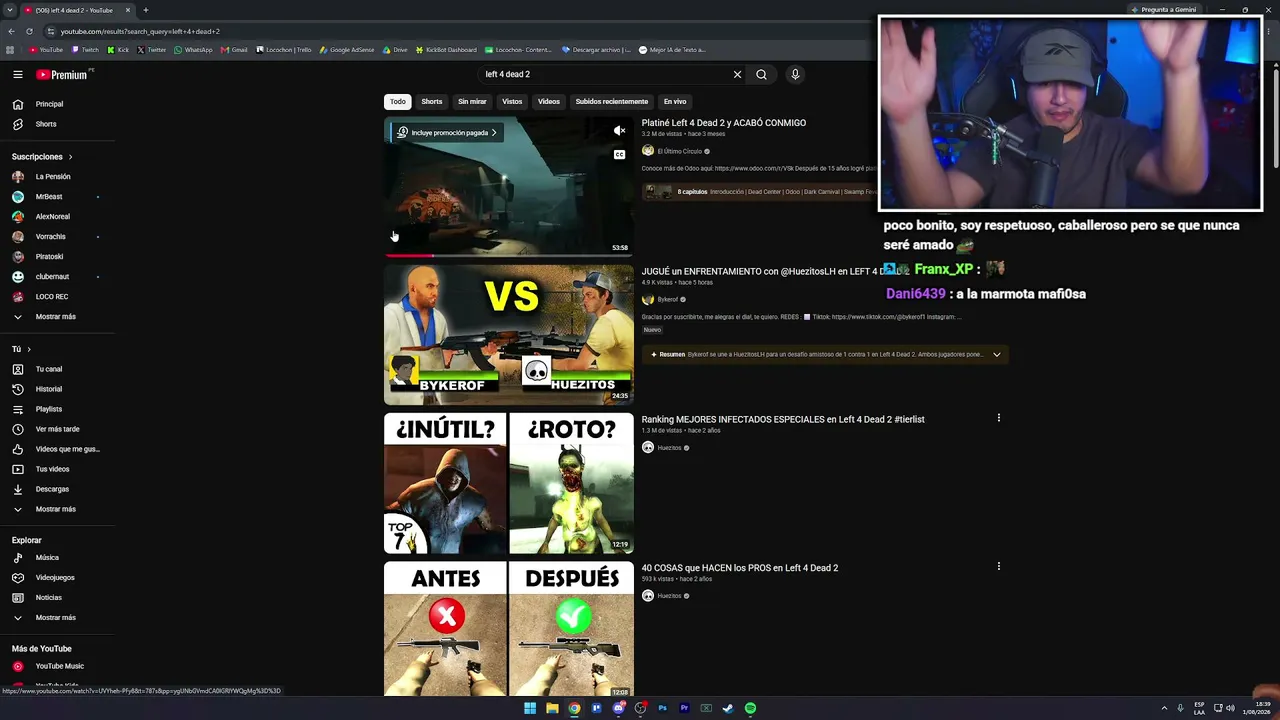Open the YouTube hamburger guide menu

click(x=17, y=74)
